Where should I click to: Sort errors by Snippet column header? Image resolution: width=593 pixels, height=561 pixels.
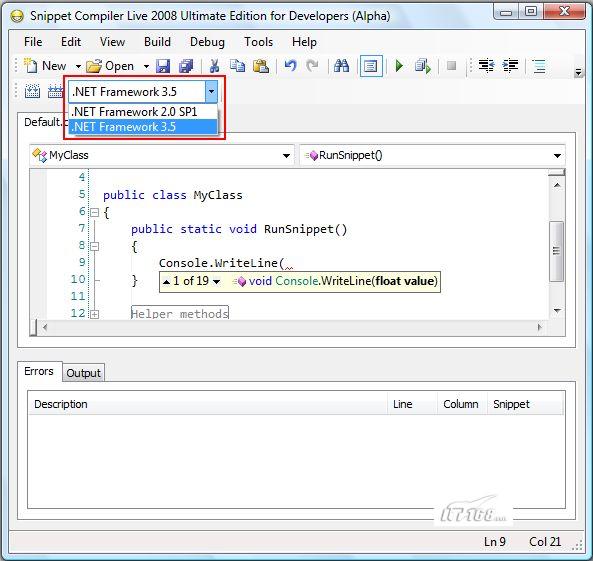tap(525, 404)
